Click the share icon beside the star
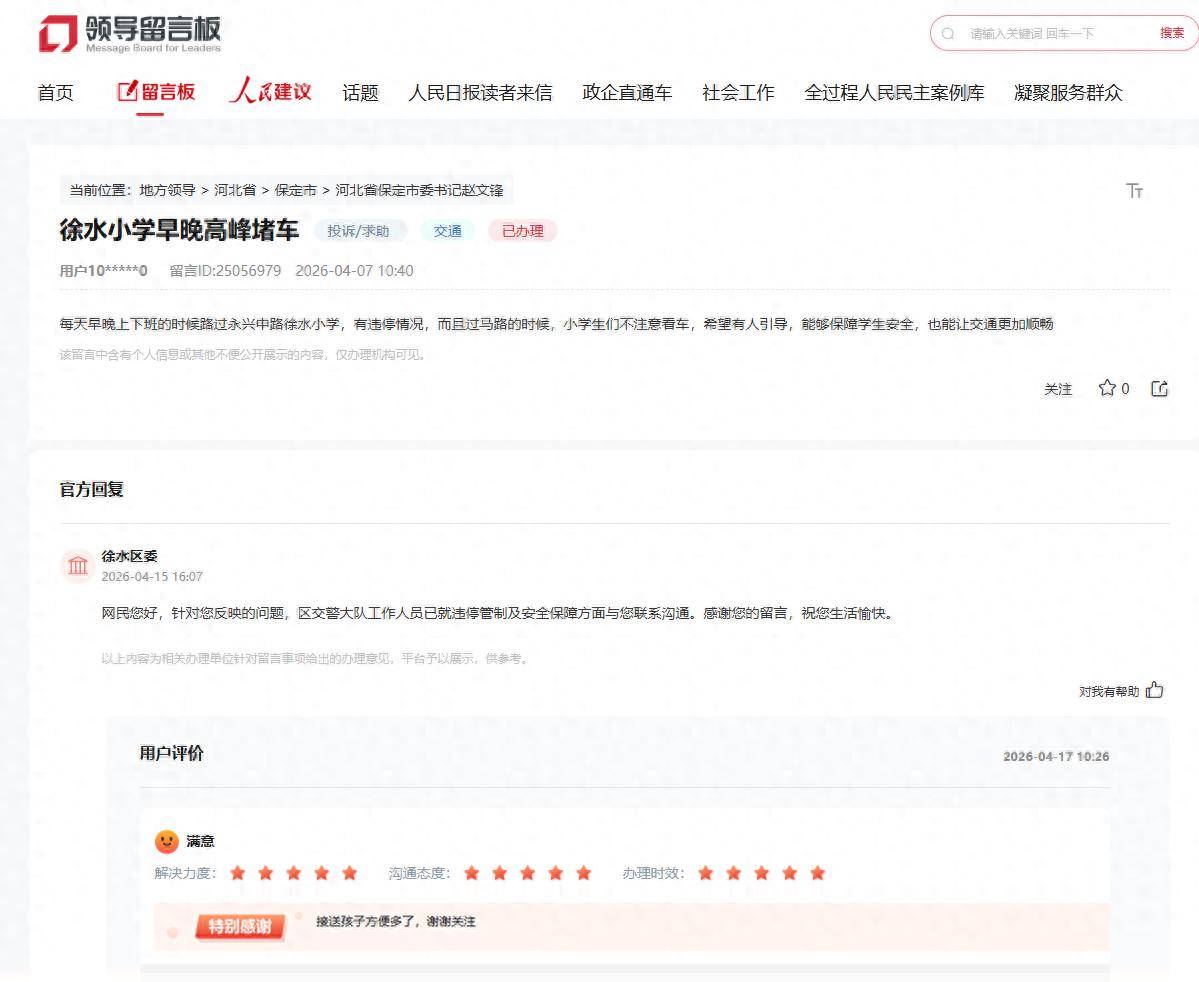 [x=1159, y=388]
